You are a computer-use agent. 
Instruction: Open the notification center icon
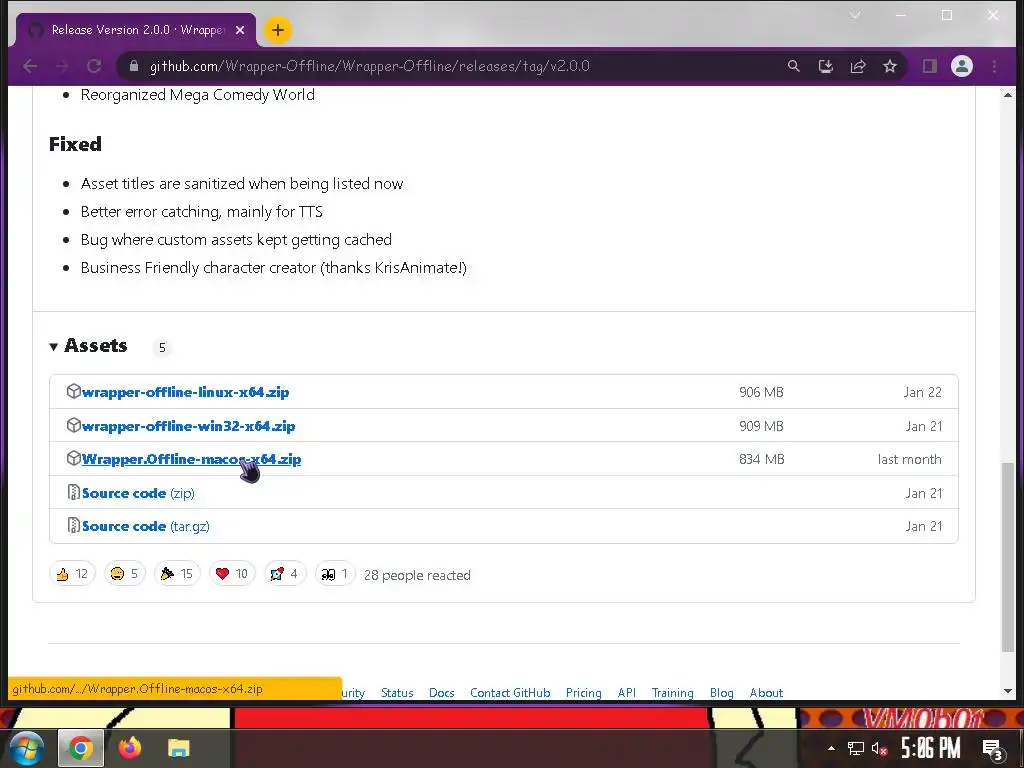coord(993,749)
